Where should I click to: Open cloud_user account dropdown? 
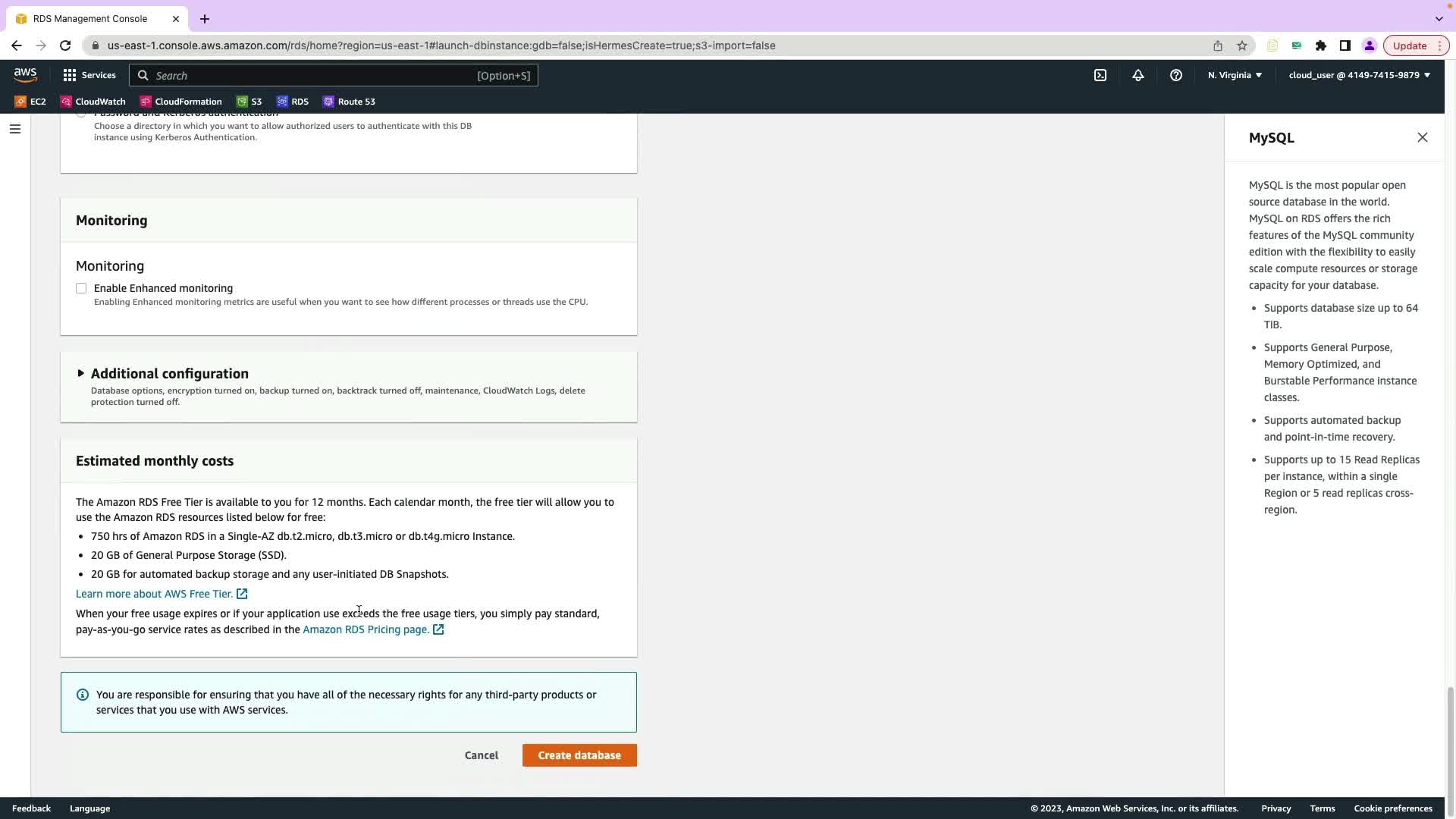pyautogui.click(x=1359, y=75)
